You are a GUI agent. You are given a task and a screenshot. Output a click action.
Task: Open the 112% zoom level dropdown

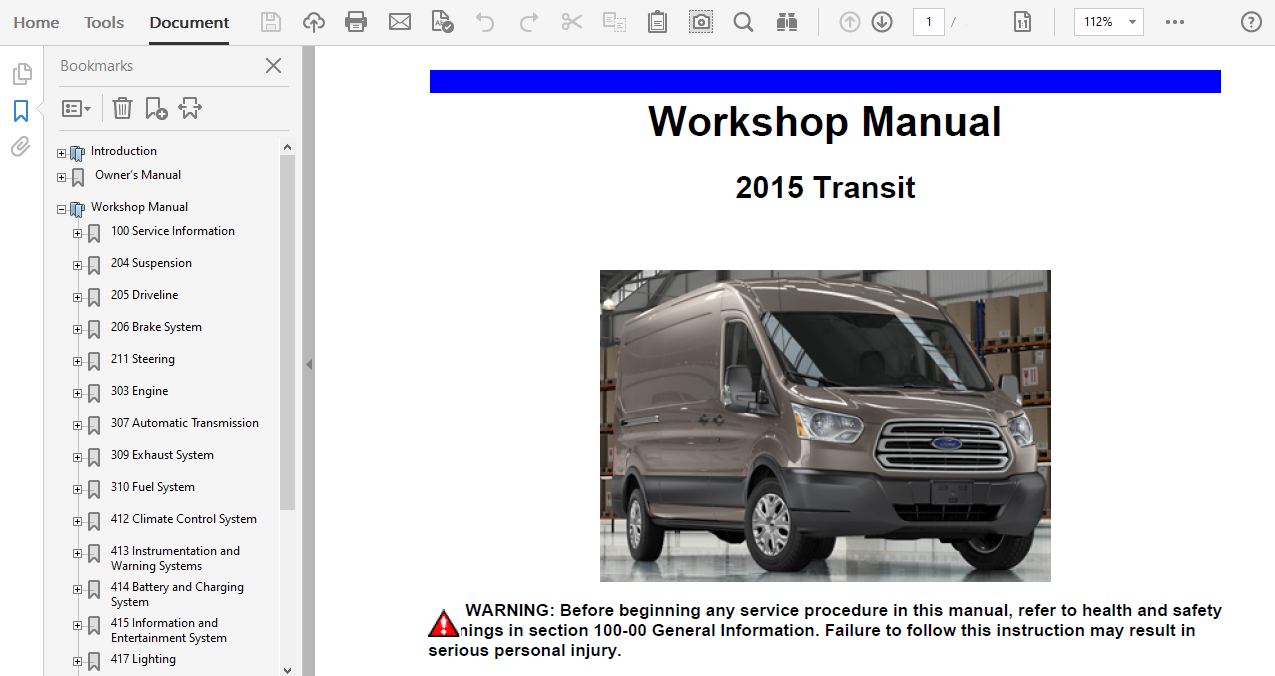click(x=1108, y=22)
